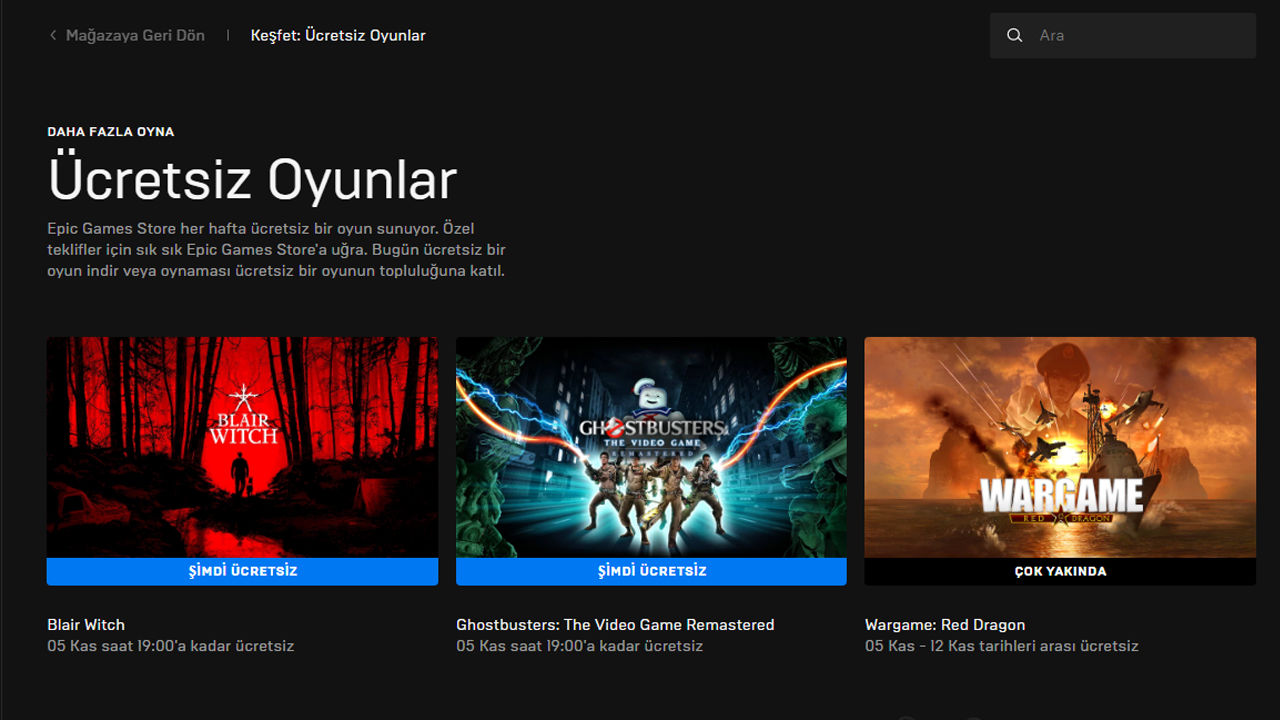Click the Ara search input field
The image size is (1280, 720).
click(1123, 35)
